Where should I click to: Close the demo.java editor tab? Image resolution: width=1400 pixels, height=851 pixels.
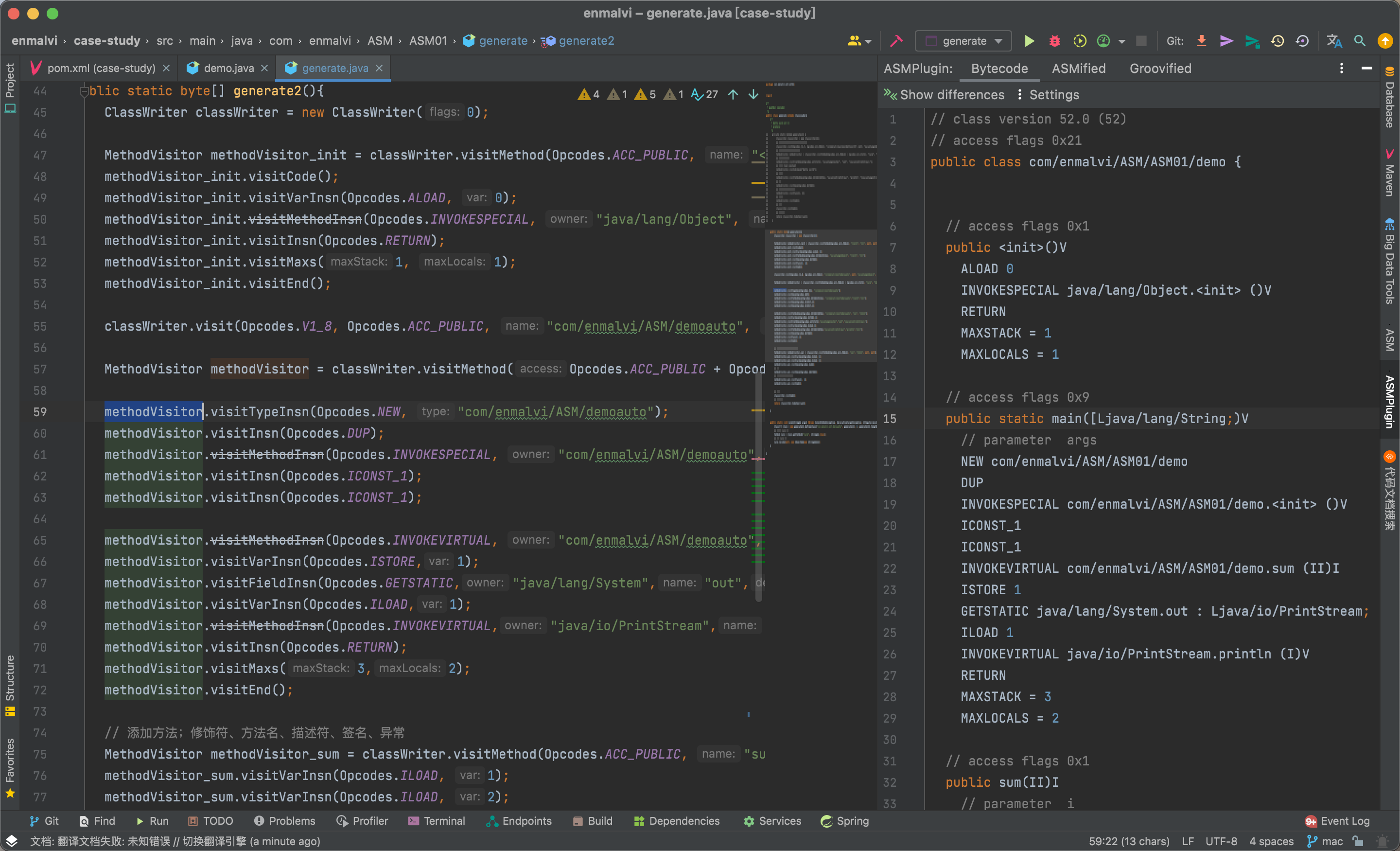[264, 68]
